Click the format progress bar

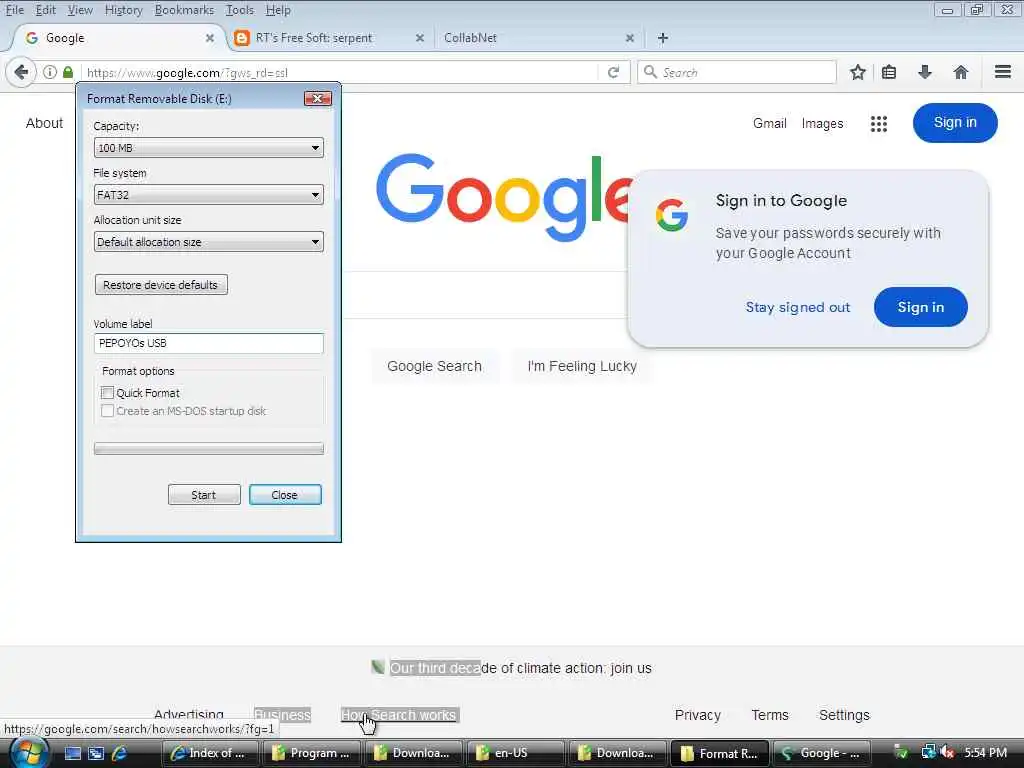coord(208,449)
